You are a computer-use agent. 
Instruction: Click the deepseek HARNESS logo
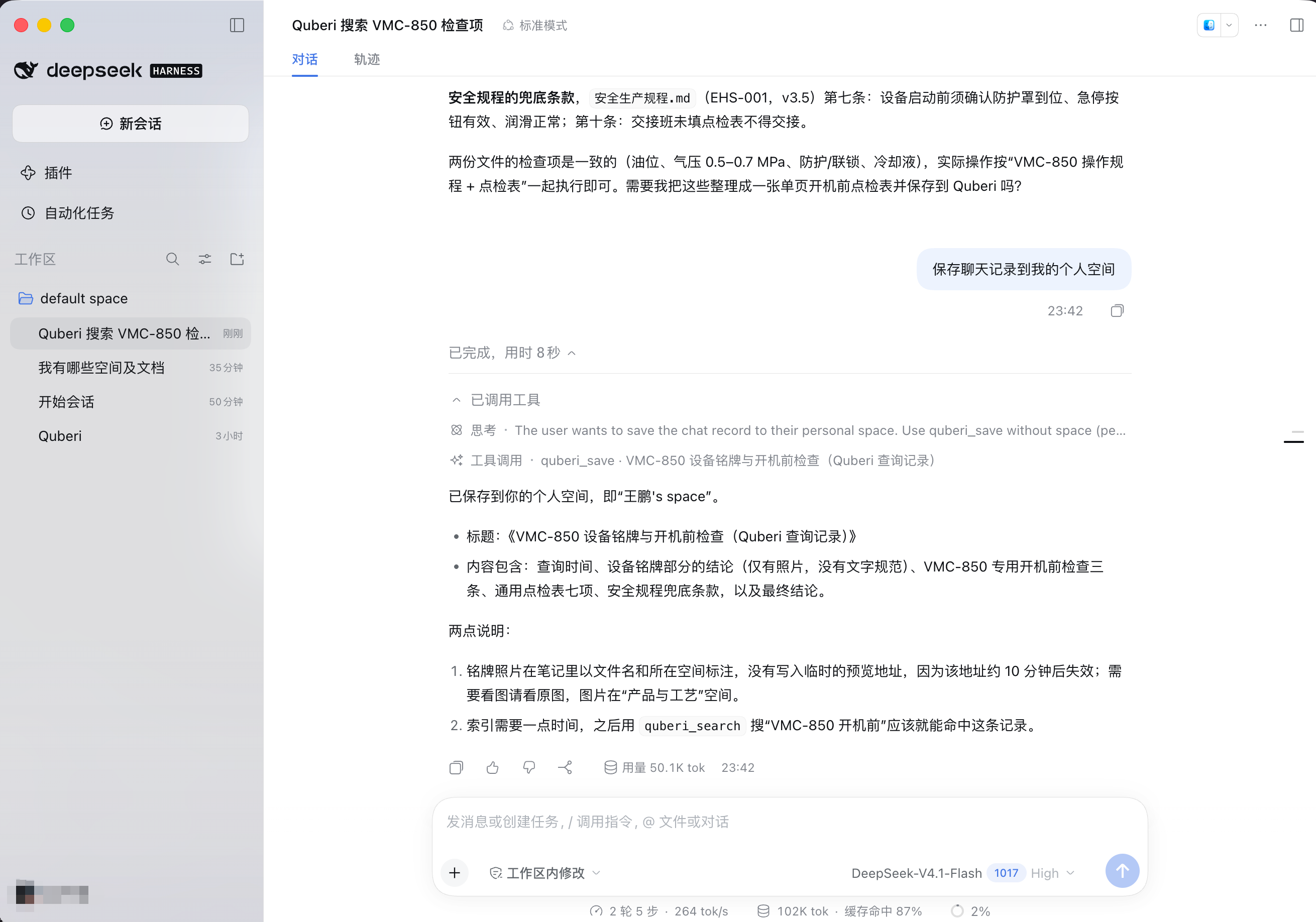(108, 70)
